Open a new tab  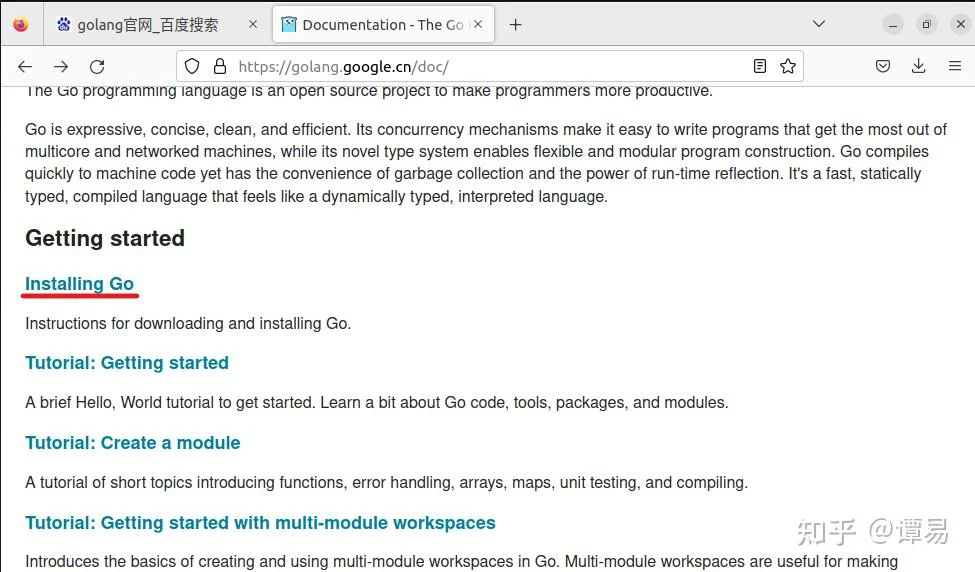(x=515, y=25)
